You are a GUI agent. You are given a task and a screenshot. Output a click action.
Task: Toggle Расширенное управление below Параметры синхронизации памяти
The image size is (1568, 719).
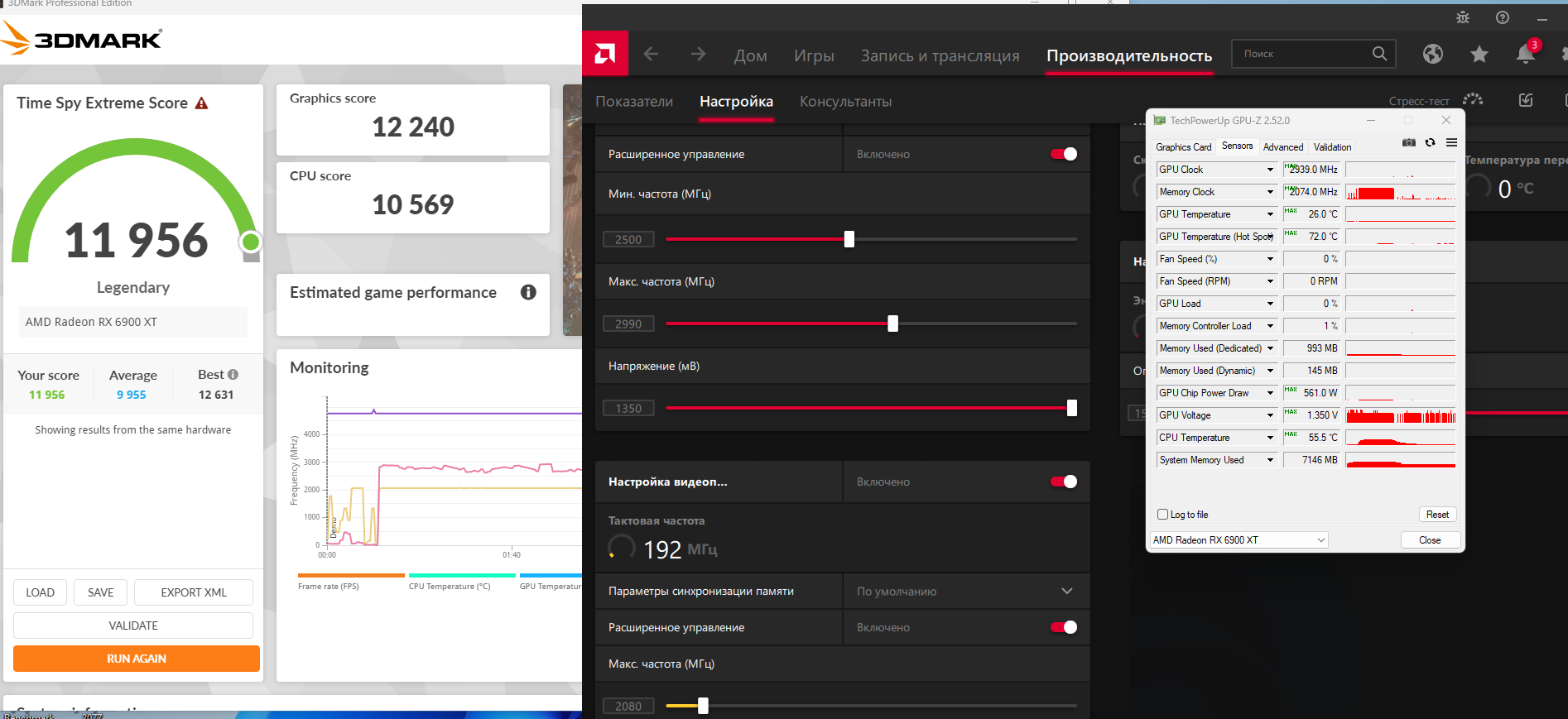pos(1064,627)
